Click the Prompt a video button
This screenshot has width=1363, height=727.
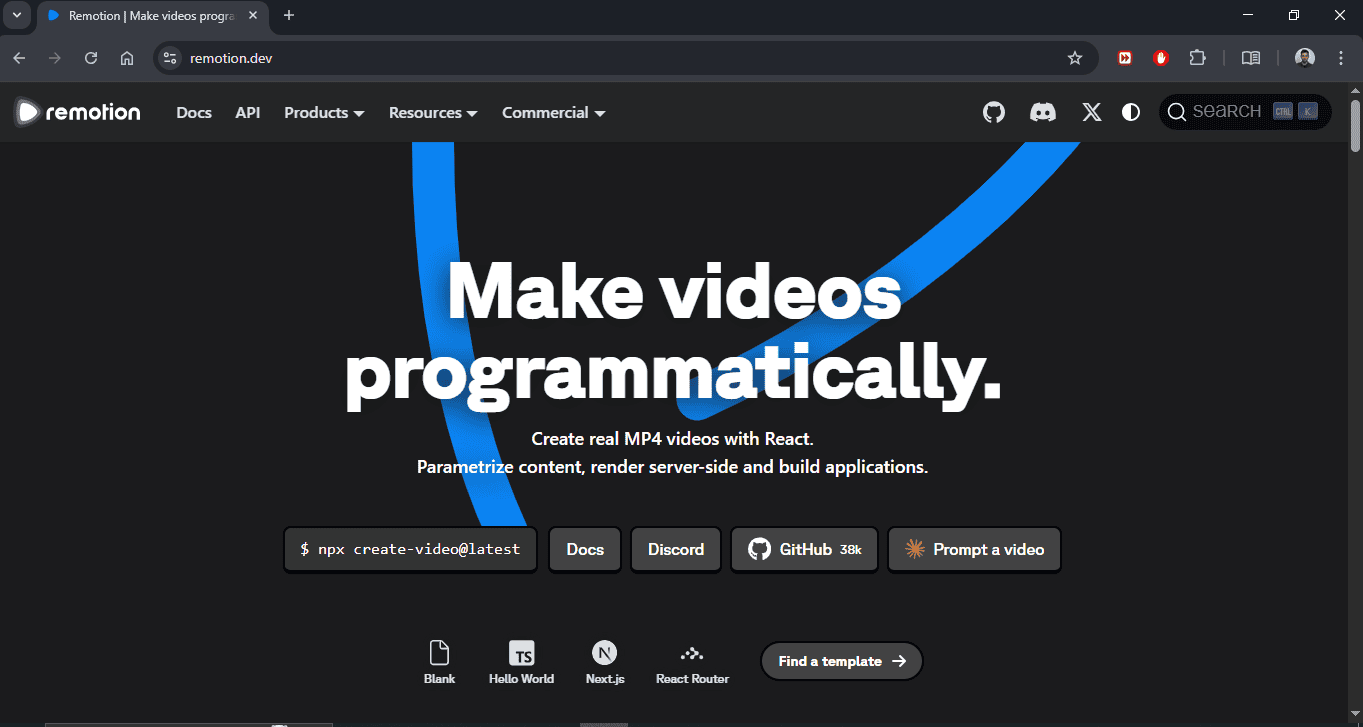[974, 550]
